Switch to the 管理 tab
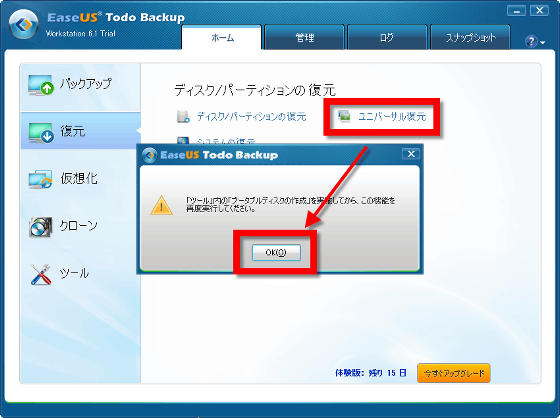This screenshot has width=560, height=418. (305, 38)
